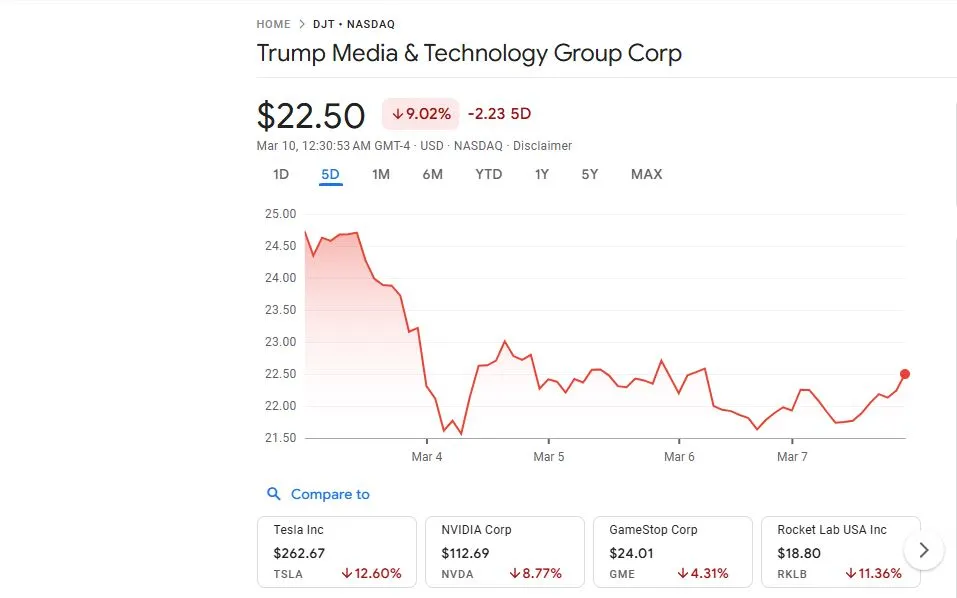Open the GameStop Corp stock card
Image resolution: width=957 pixels, height=598 pixels.
(x=672, y=551)
